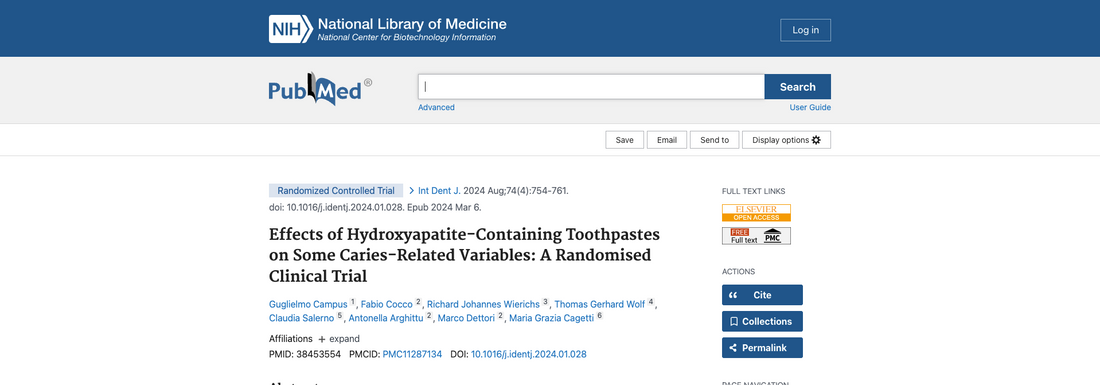Click affiliation superscript 6 after Cagetti

[x=600, y=316]
